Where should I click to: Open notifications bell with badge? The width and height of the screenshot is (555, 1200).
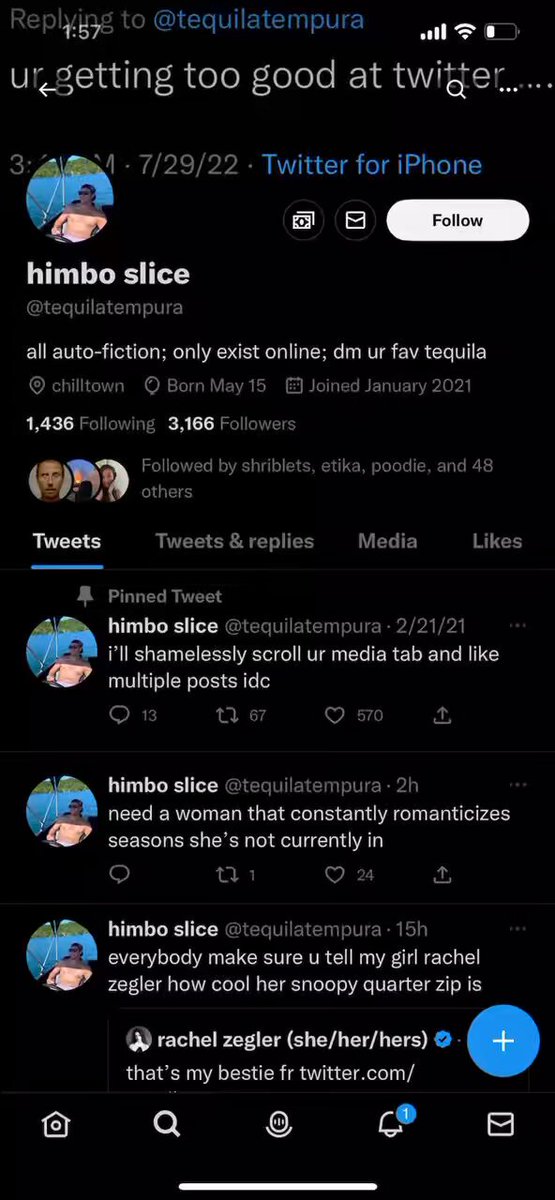coord(392,1123)
